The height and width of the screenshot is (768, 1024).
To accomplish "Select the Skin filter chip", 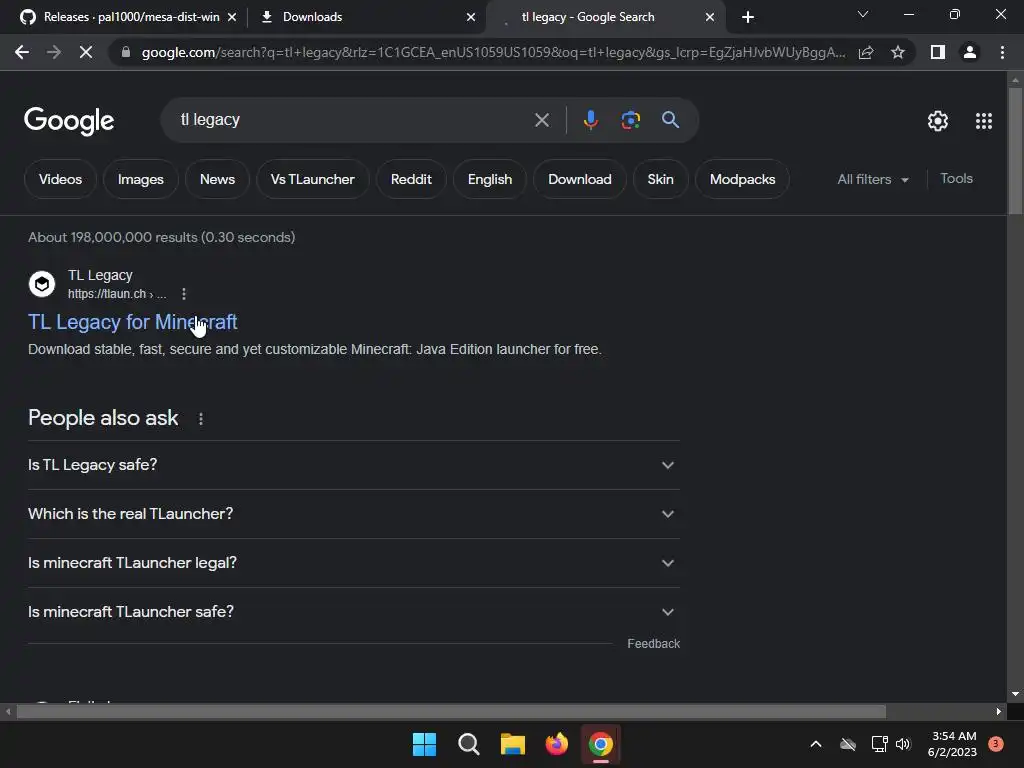I will click(x=660, y=179).
